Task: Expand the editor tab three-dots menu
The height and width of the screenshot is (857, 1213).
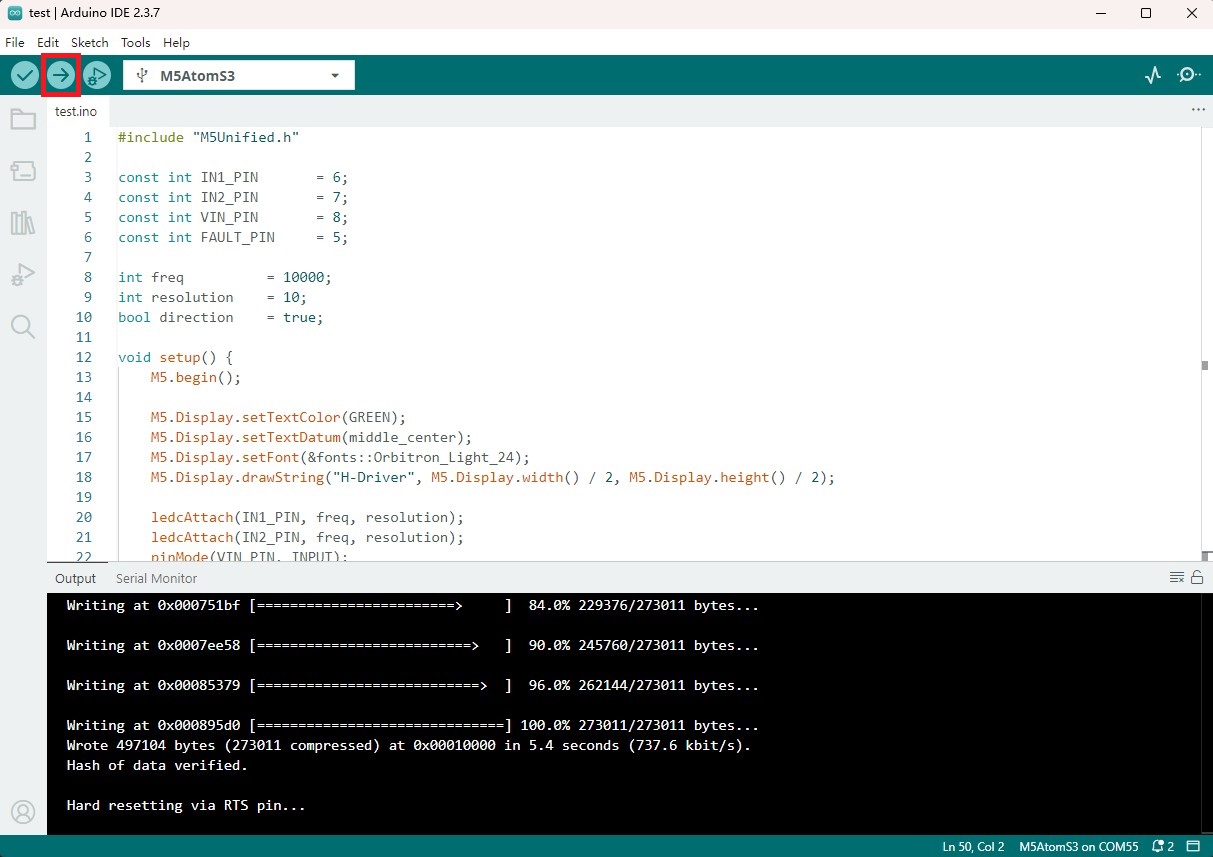Action: click(1198, 110)
